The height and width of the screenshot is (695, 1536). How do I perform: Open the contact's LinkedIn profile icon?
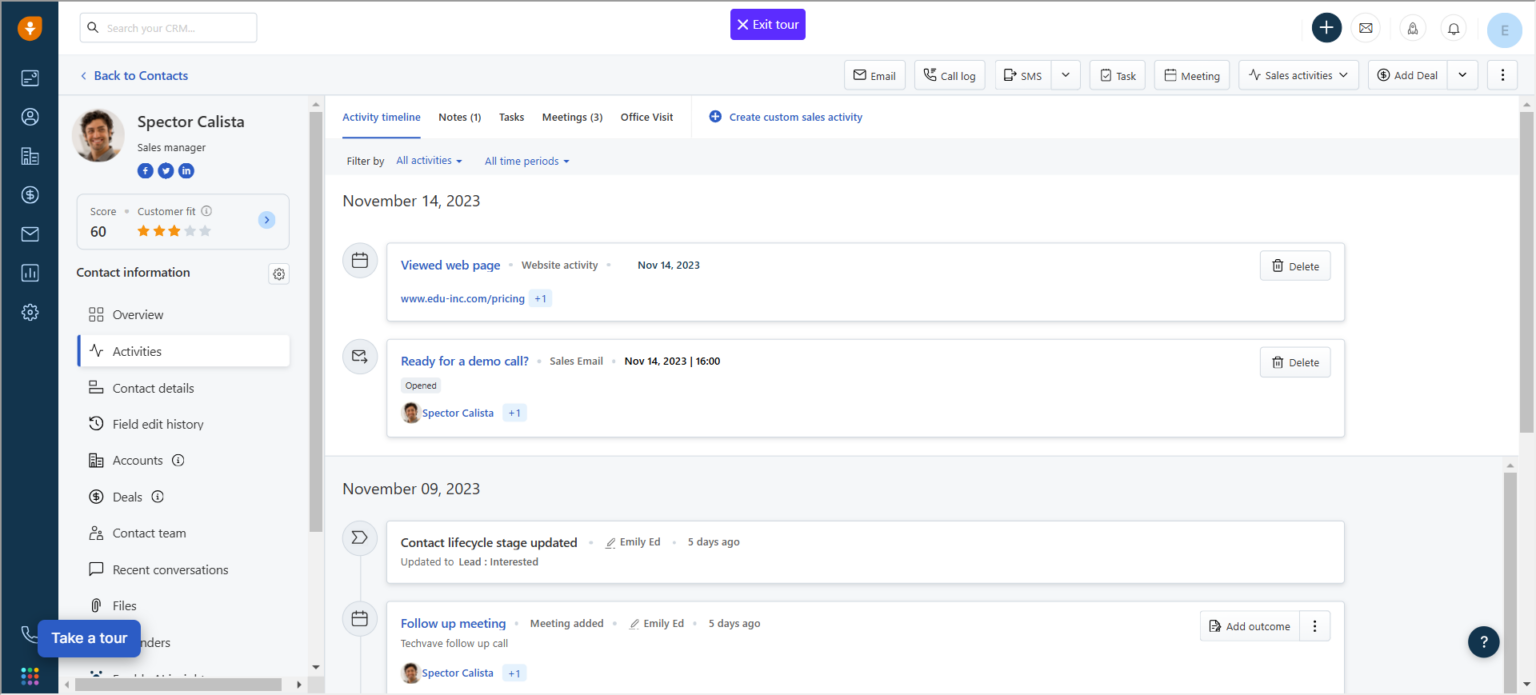(186, 171)
